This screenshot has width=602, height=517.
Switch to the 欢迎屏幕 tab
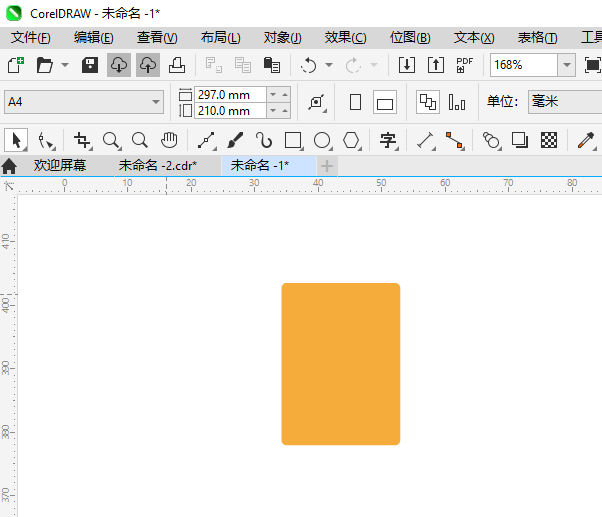coord(60,165)
